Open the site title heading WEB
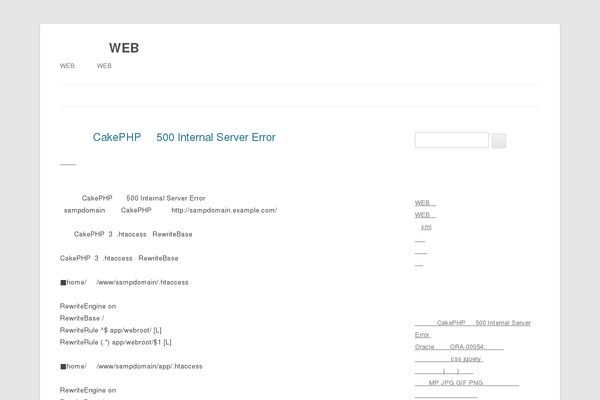 click(124, 48)
